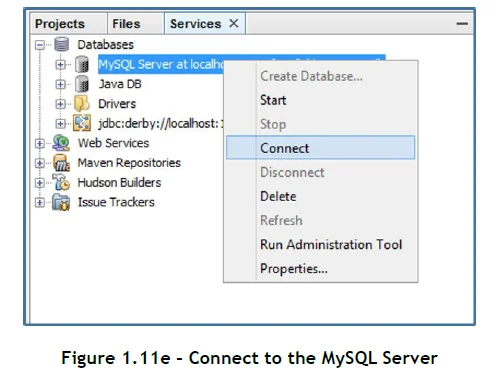The height and width of the screenshot is (378, 501).
Task: Select the Maven Repositories tree label
Action: point(129,163)
